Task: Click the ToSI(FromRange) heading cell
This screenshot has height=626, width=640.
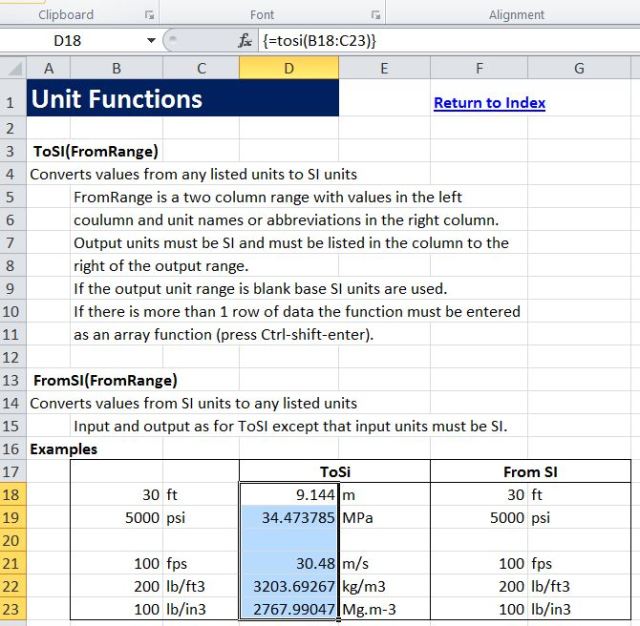Action: tap(95, 152)
